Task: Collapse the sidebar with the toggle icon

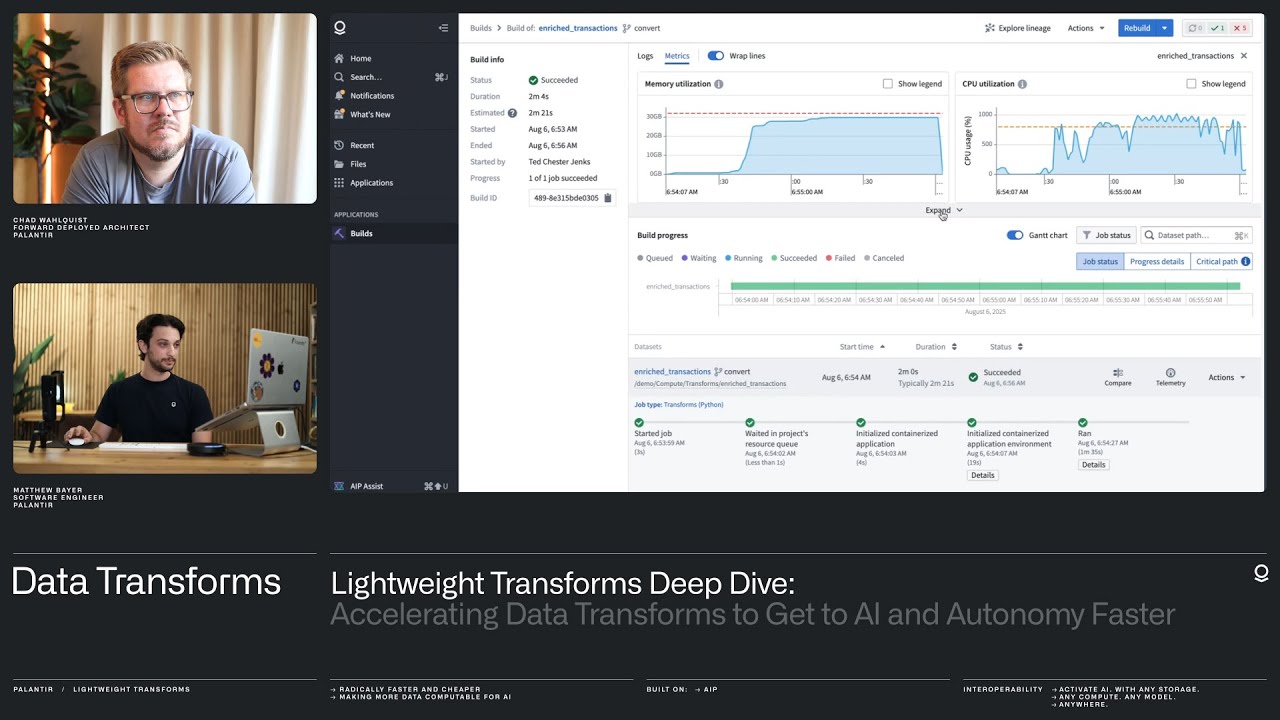Action: 443,28
